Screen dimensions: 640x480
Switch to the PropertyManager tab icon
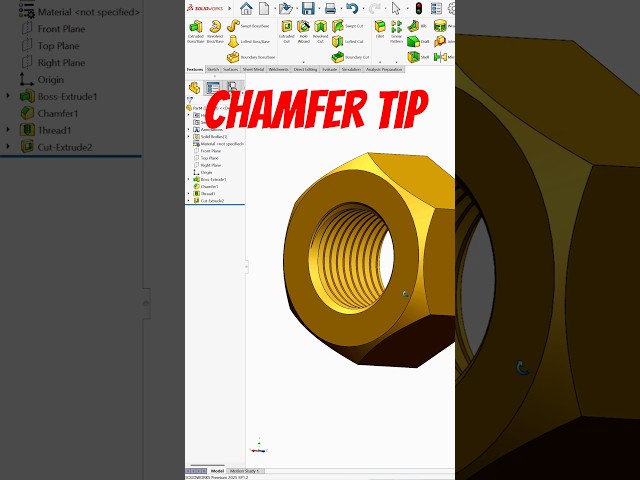pyautogui.click(x=213, y=87)
